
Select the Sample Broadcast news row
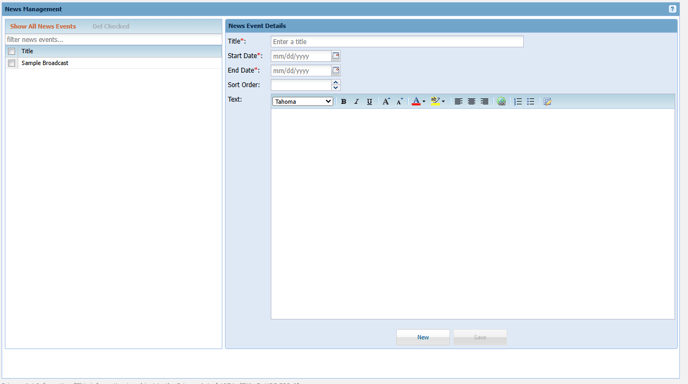[x=114, y=63]
